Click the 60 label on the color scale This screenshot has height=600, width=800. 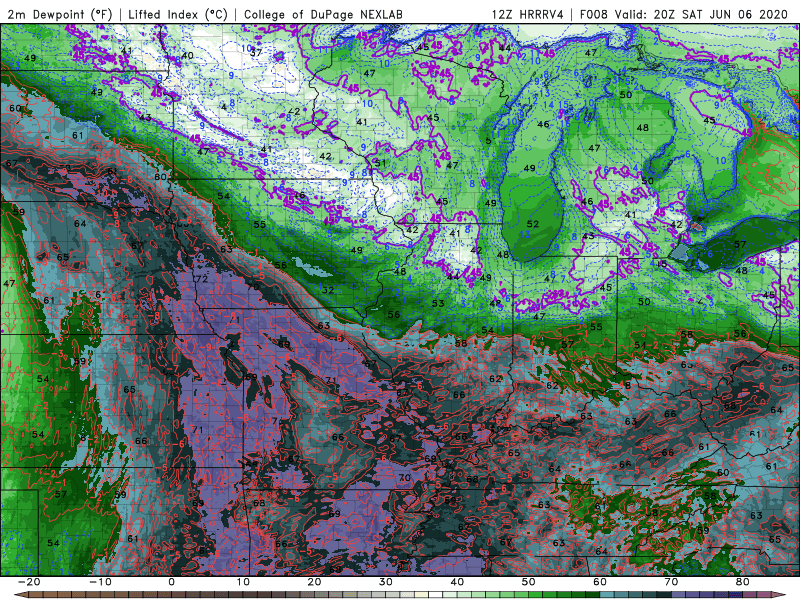point(600,582)
